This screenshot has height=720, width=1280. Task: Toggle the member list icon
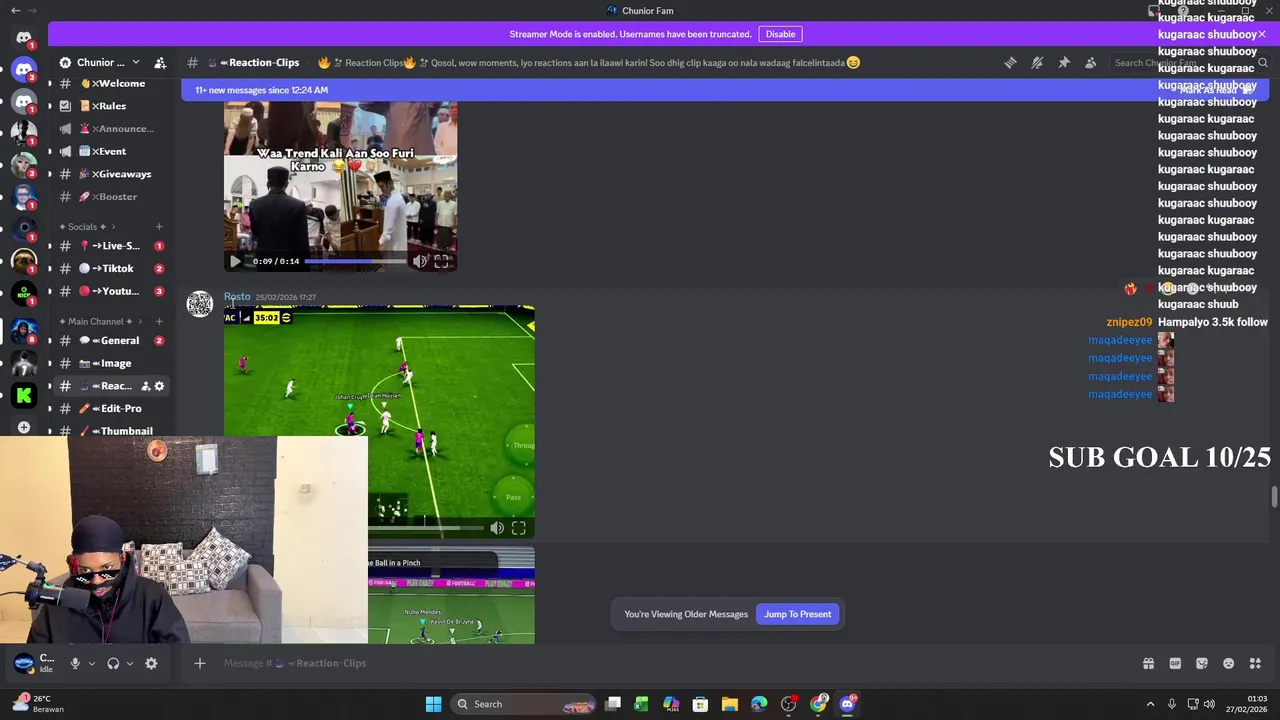[1090, 62]
